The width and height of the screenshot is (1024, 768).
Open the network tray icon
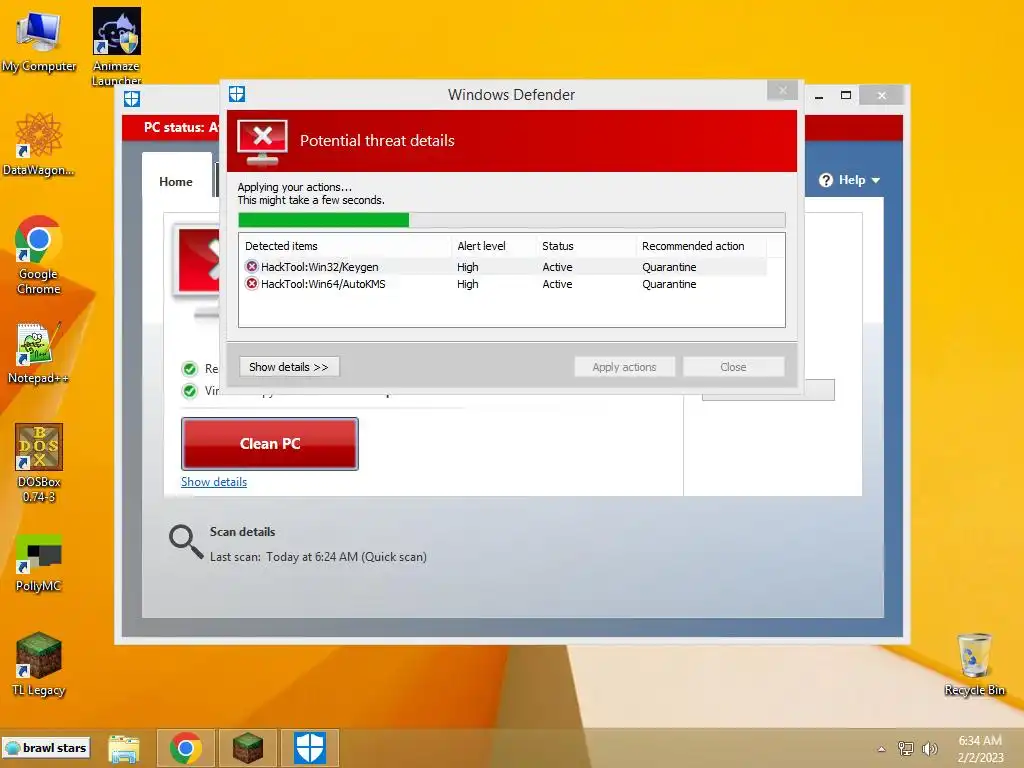click(906, 748)
